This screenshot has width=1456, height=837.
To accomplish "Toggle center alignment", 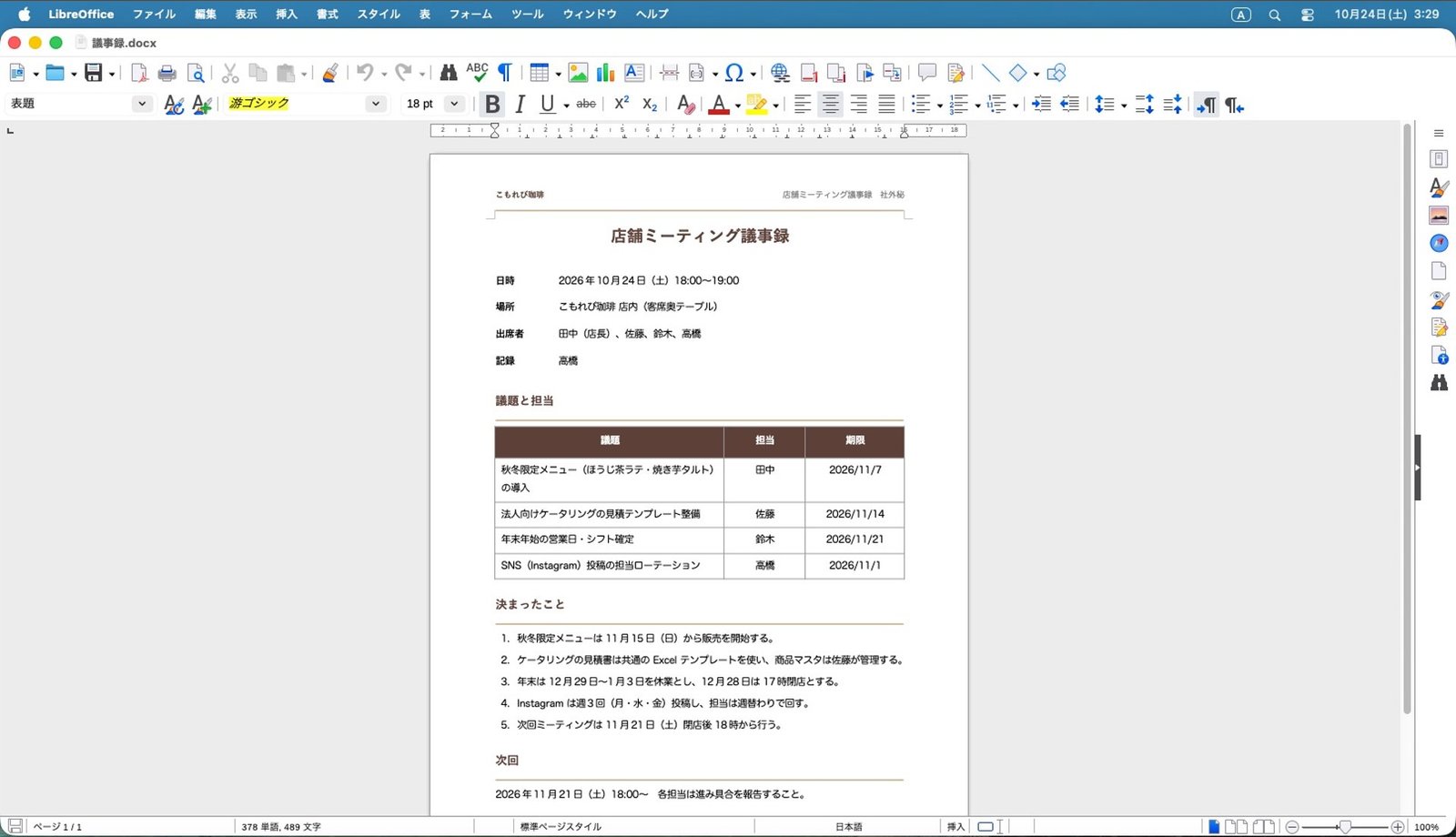I will 830,105.
